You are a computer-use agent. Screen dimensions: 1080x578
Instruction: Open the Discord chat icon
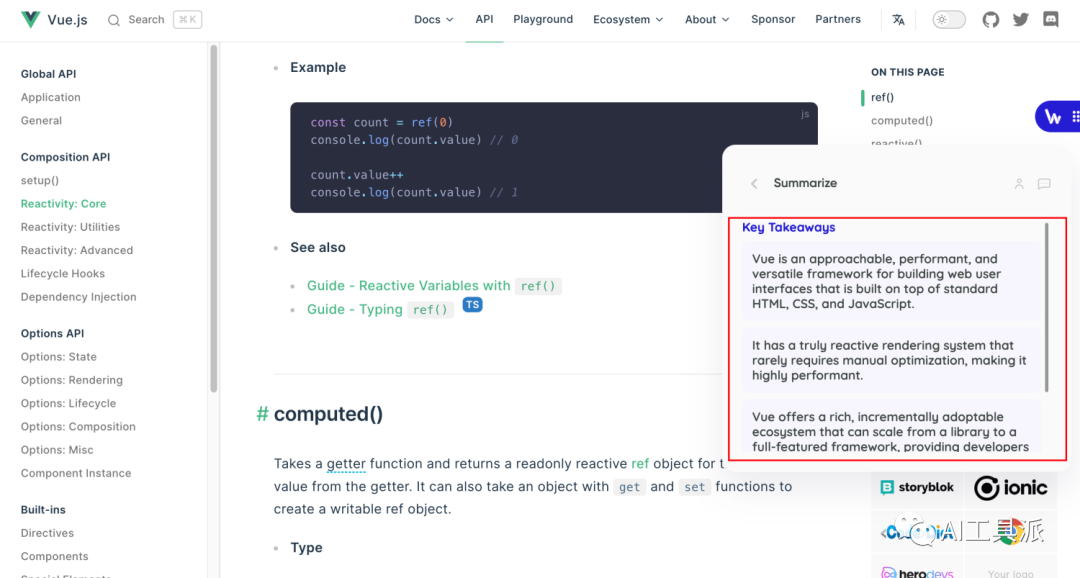click(x=1051, y=20)
